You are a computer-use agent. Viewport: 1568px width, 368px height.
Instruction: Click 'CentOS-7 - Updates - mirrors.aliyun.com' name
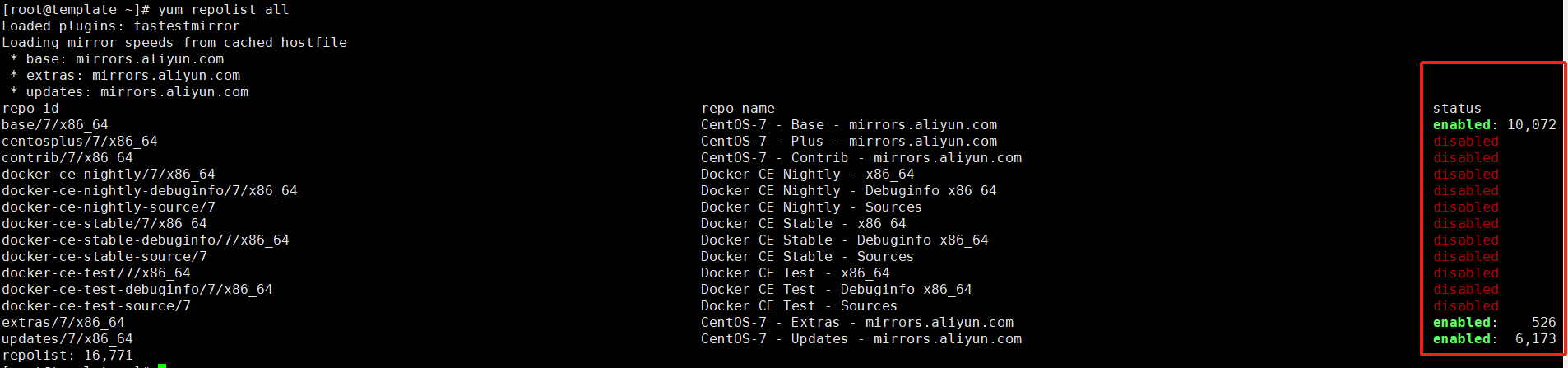[x=861, y=339]
